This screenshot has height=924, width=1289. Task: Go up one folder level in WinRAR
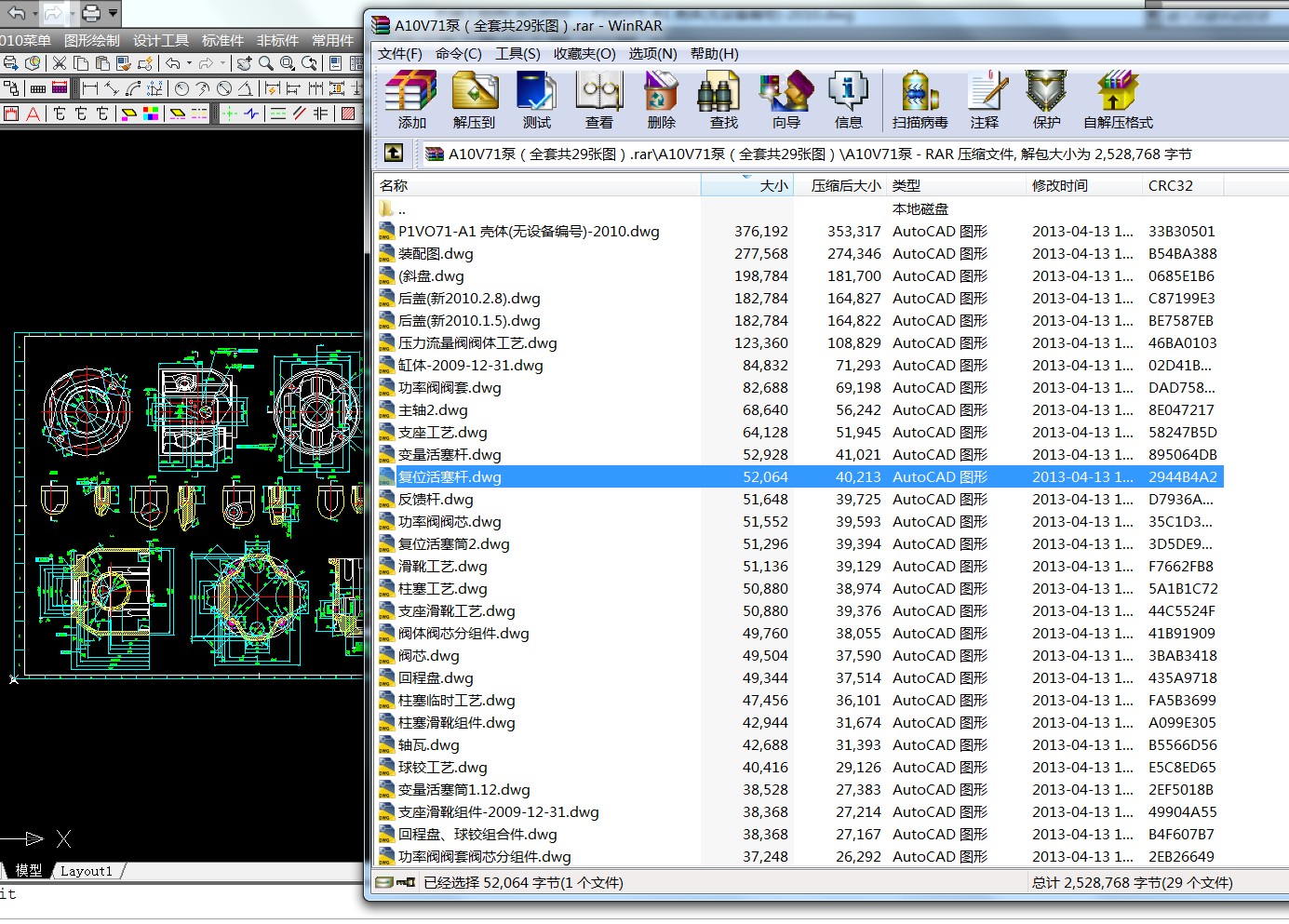(394, 153)
